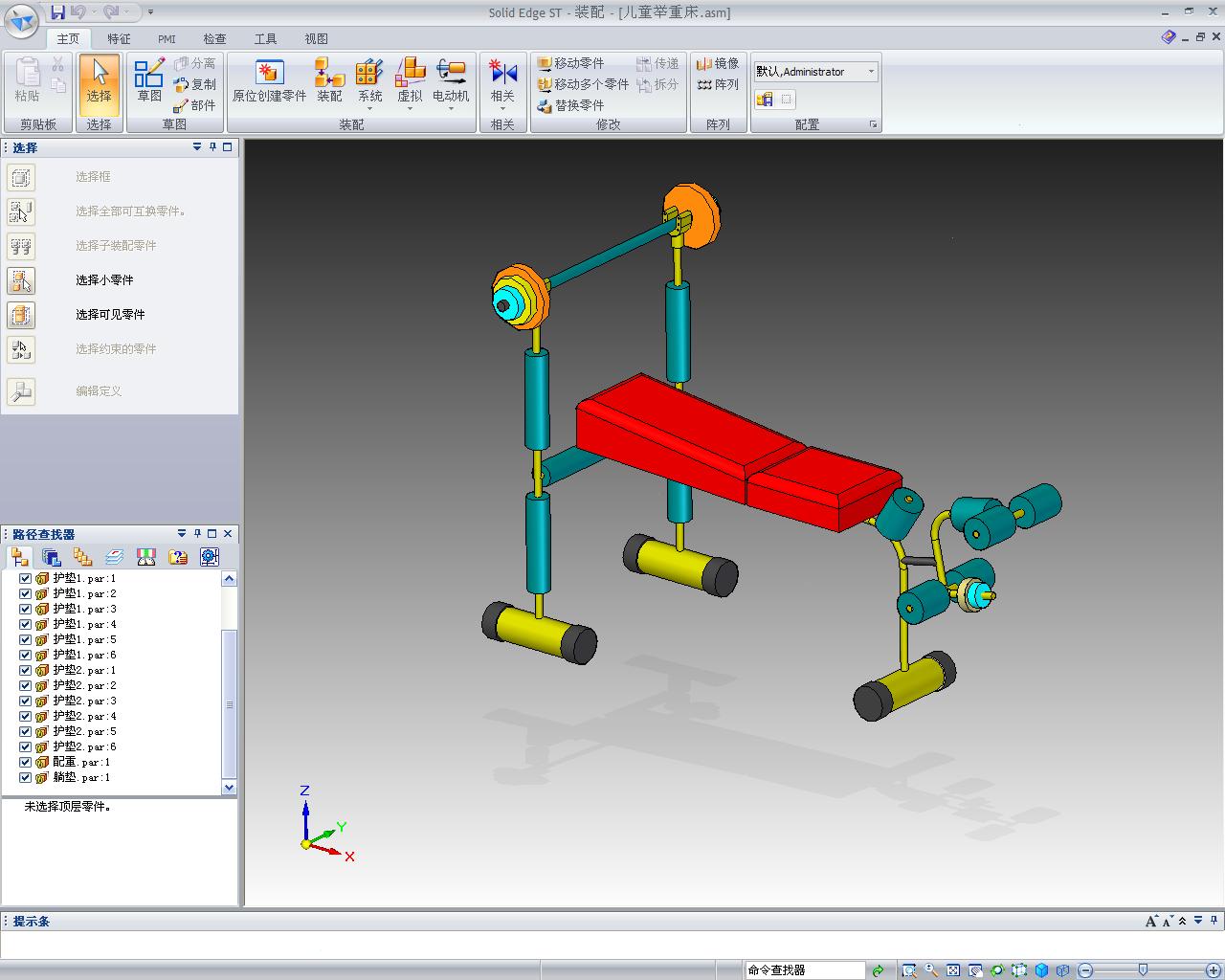Open the 路径查找器 panel options dropdown arrow
The height and width of the screenshot is (980, 1225).
click(x=182, y=534)
